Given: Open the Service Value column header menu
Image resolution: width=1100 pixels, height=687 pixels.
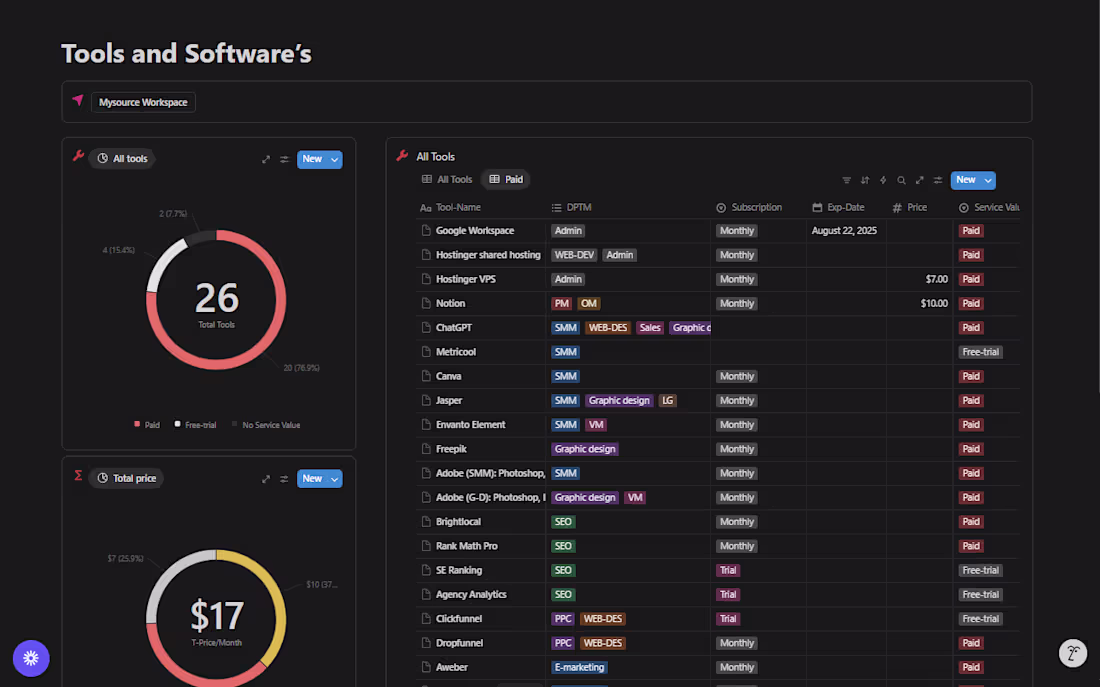Looking at the screenshot, I should (987, 208).
